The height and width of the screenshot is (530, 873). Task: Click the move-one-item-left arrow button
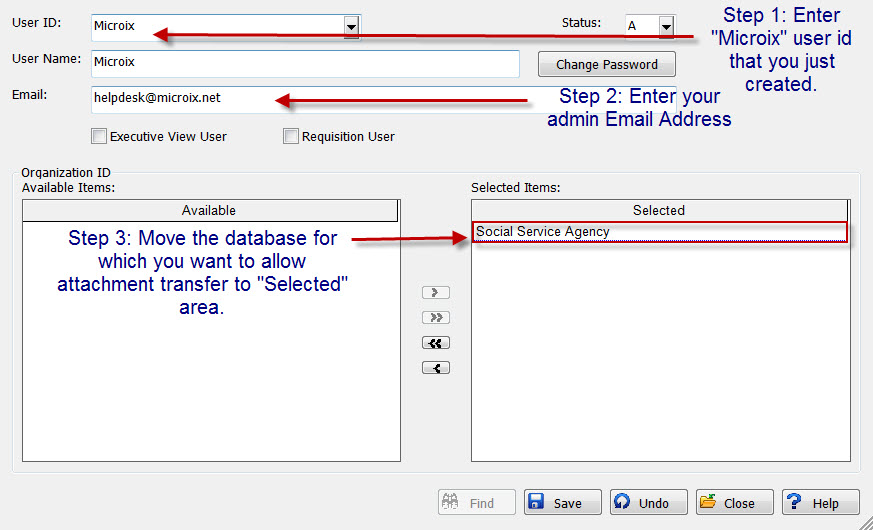coord(435,368)
